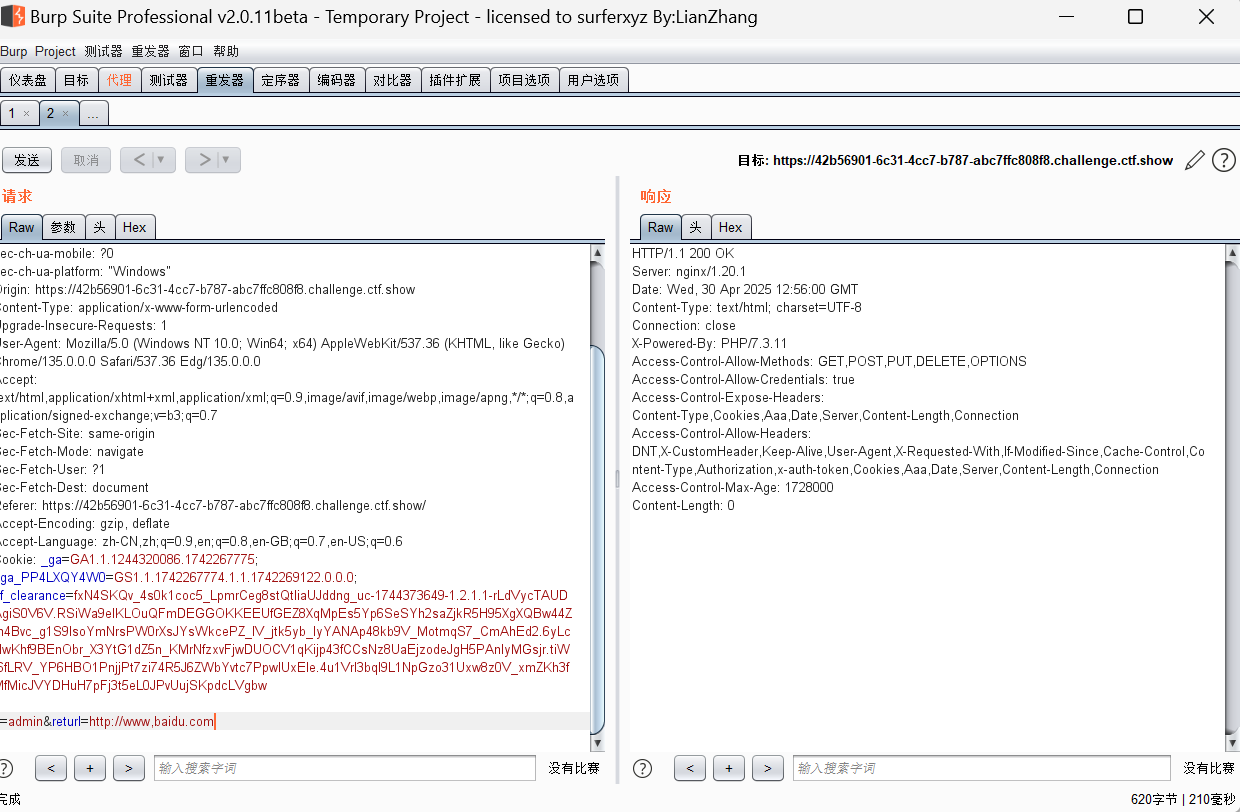
Task: Add new Repeater tab with ... button
Action: coord(93,114)
